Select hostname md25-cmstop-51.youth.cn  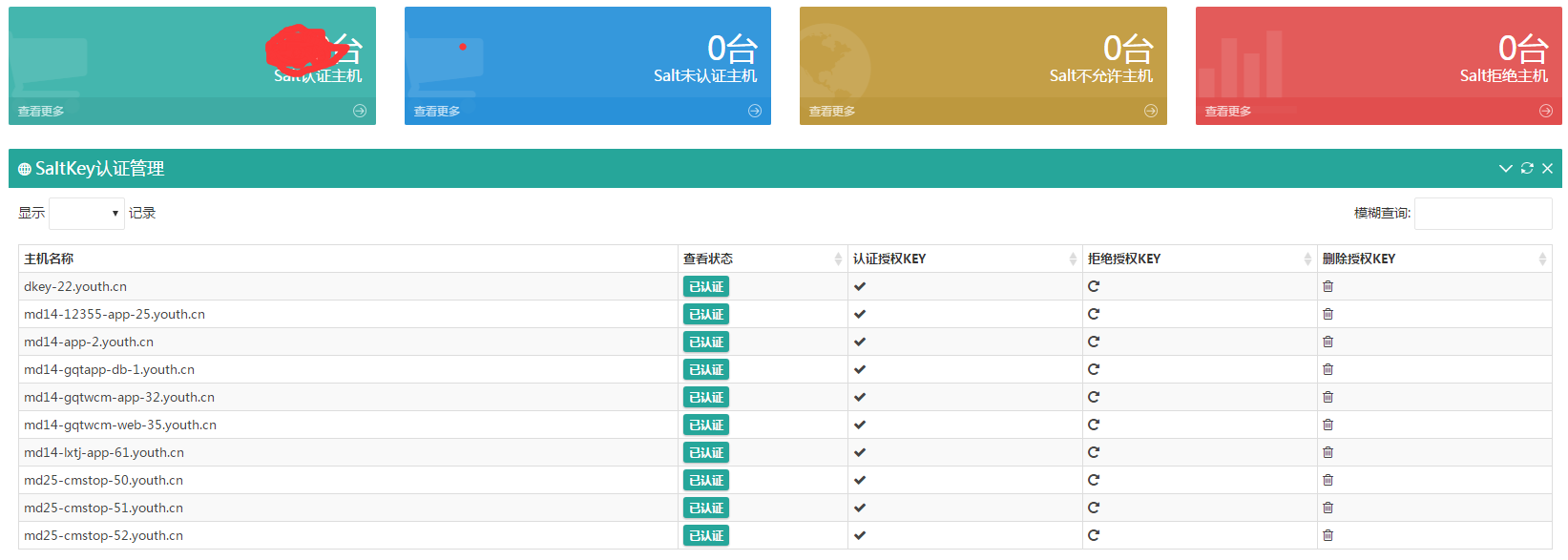pyautogui.click(x=104, y=508)
